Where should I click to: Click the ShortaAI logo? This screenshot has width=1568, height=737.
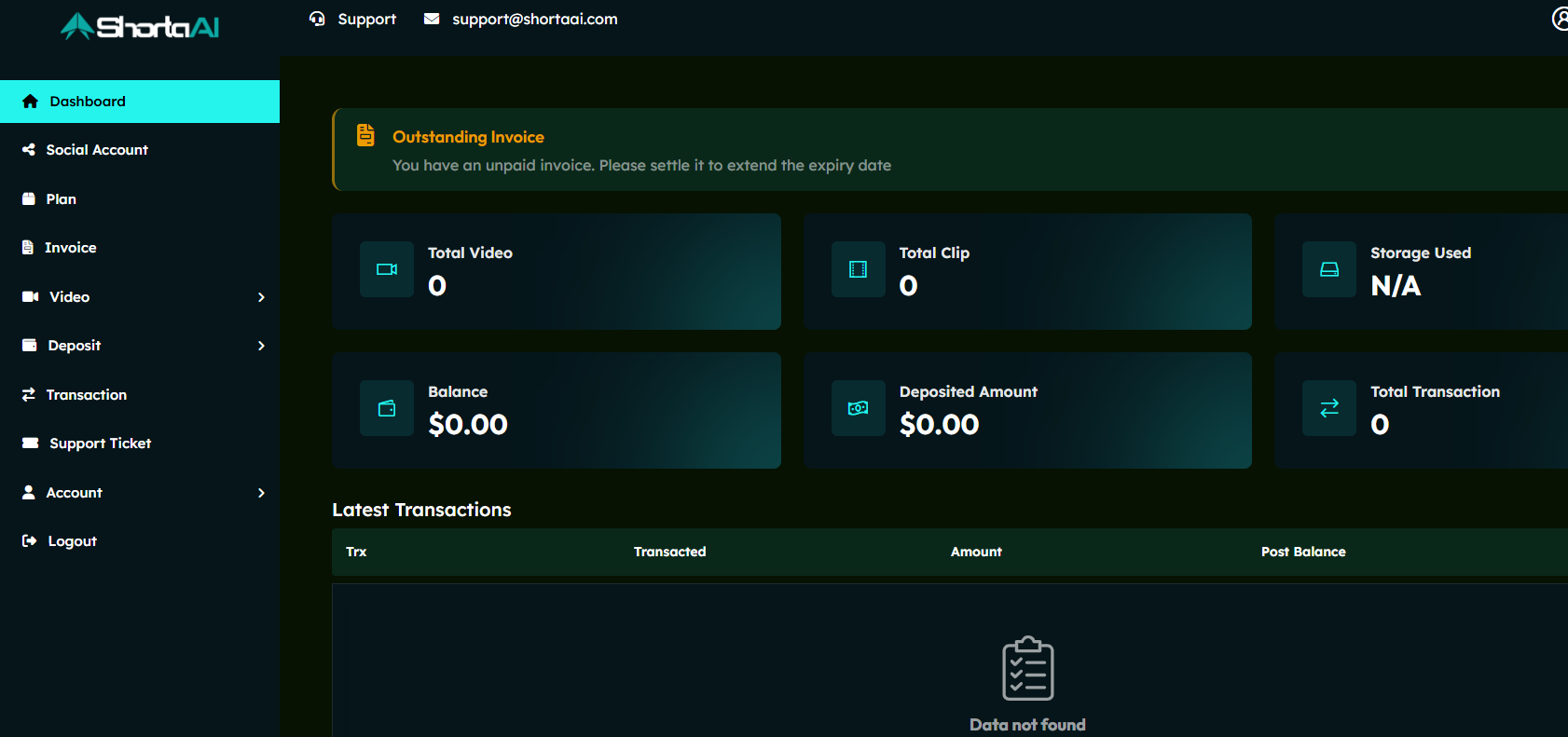pos(140,26)
